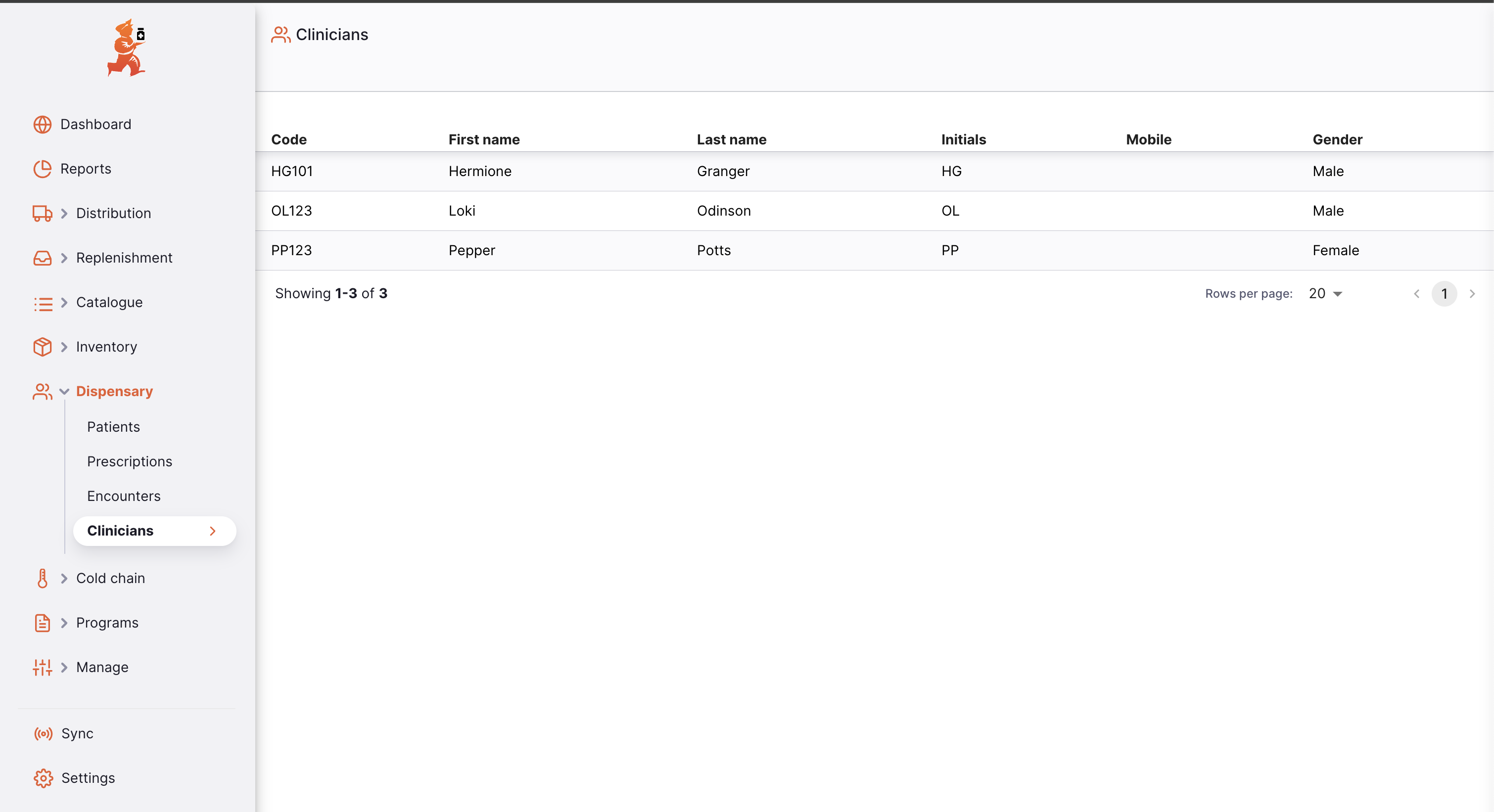Click the last name Potts
Viewport: 1494px width, 812px height.
tap(714, 251)
